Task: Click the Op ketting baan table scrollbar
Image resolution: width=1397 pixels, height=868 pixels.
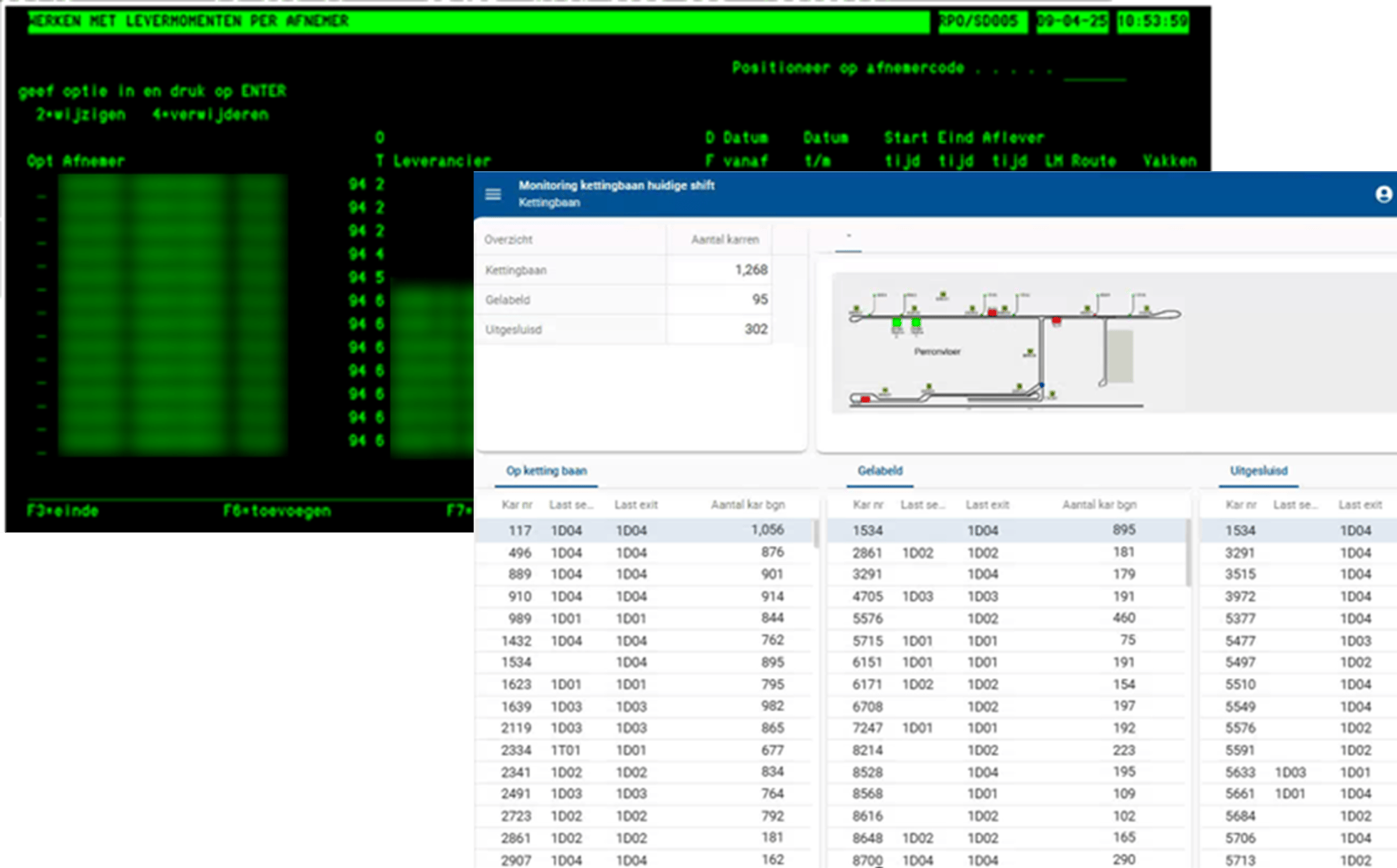Action: click(x=815, y=534)
